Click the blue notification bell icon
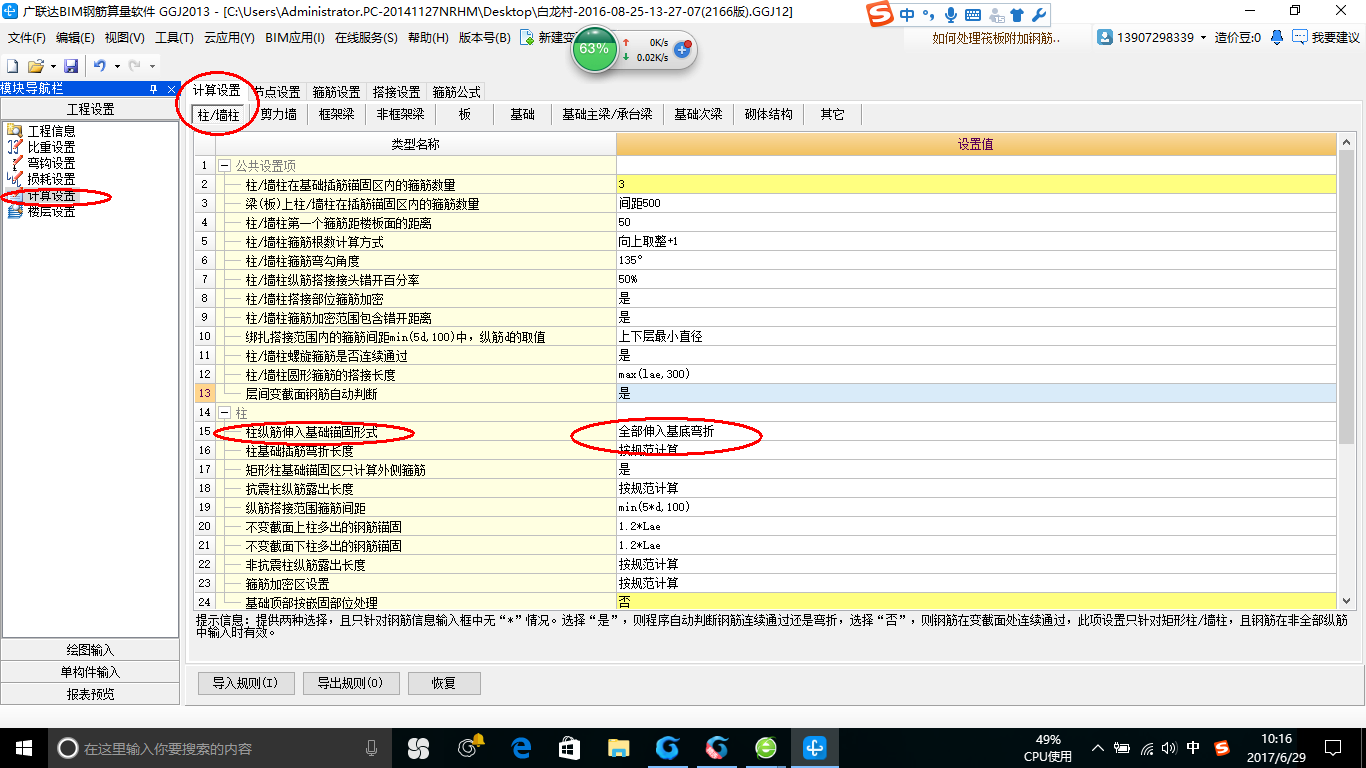 pos(1277,37)
